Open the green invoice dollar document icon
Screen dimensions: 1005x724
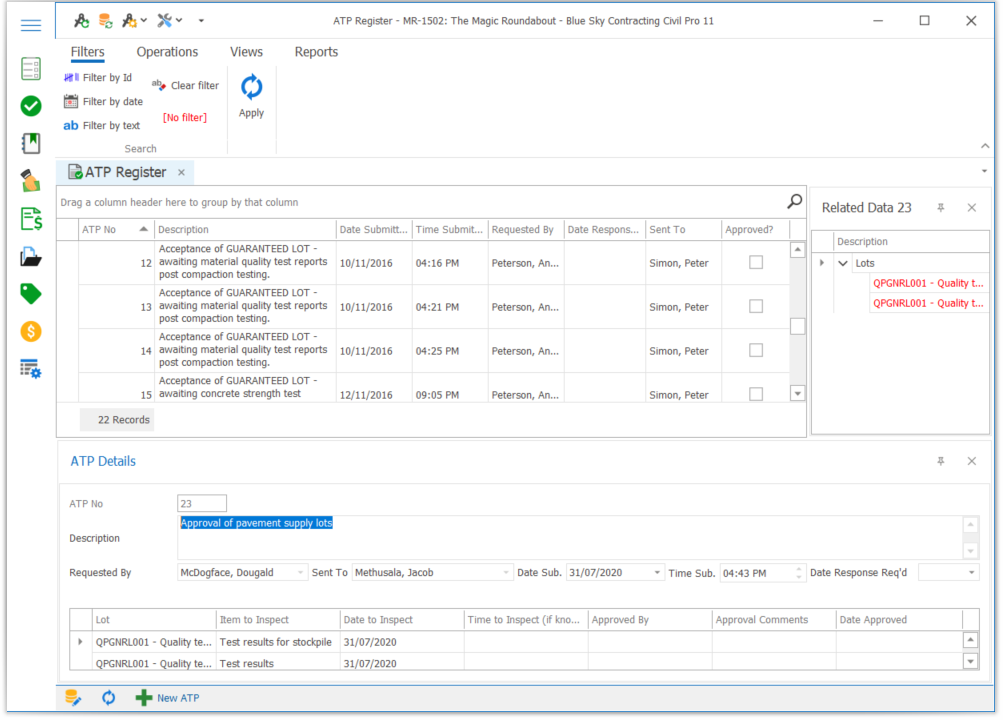31,219
